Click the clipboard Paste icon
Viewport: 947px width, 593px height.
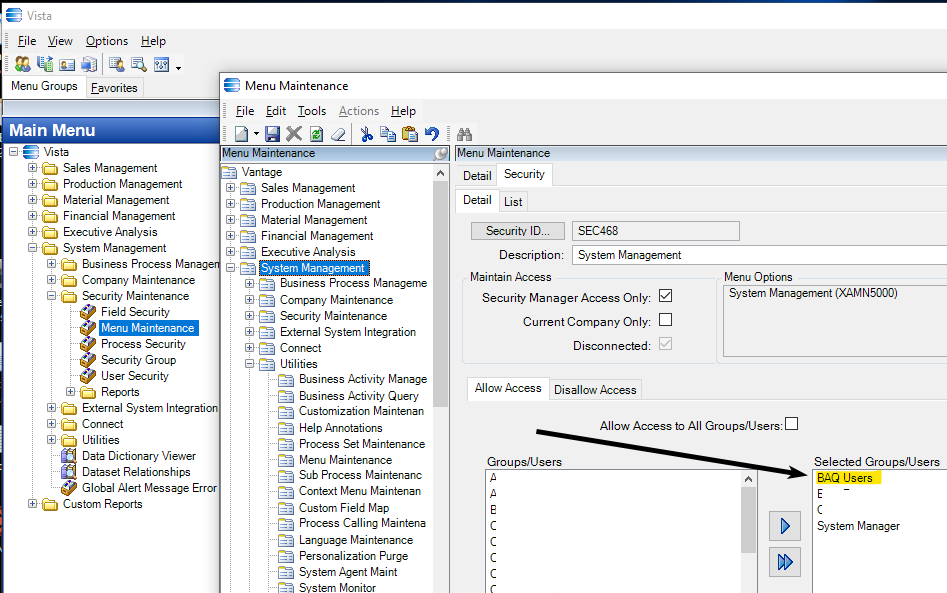409,134
